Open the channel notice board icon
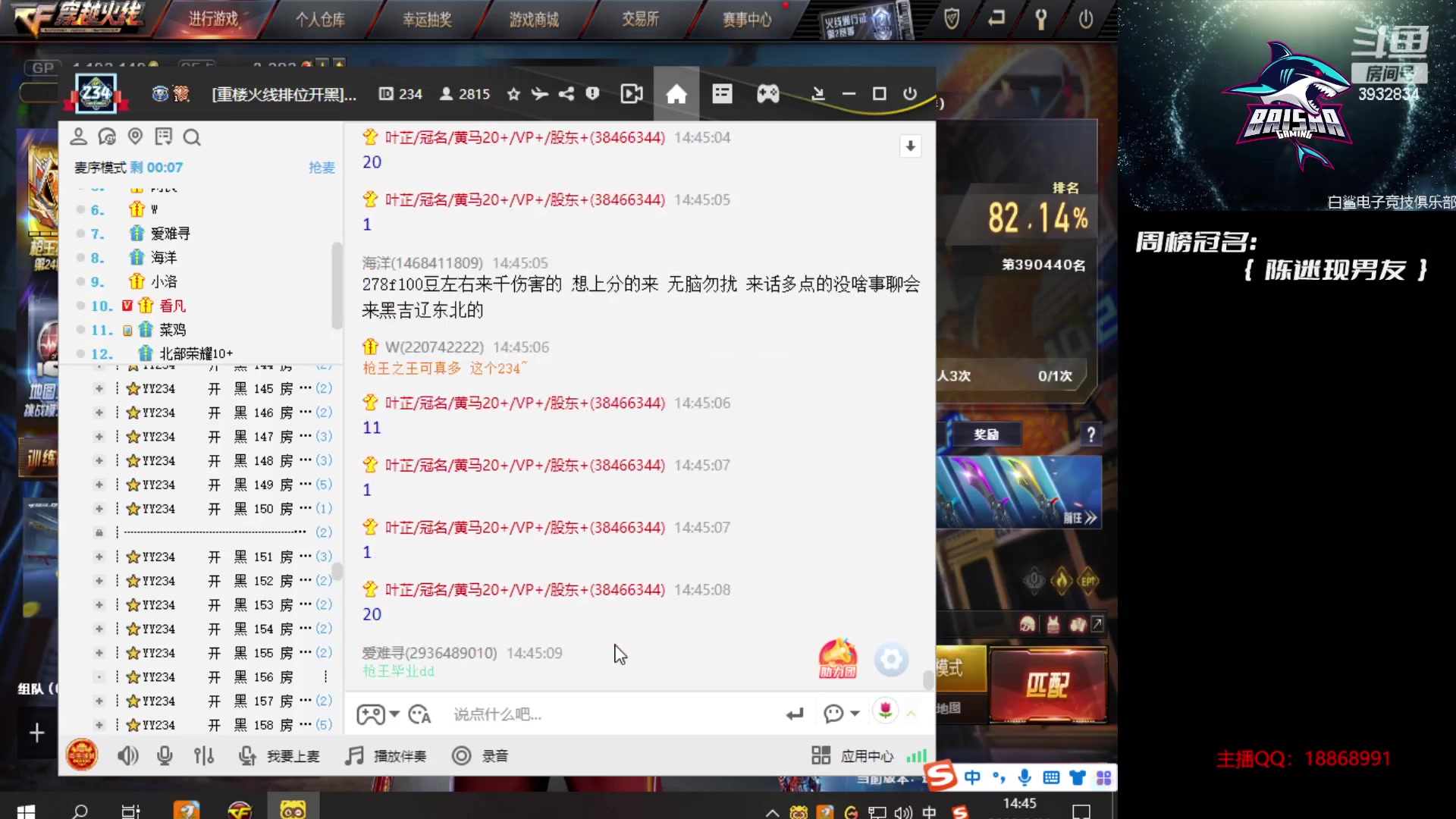This screenshot has height=819, width=1456. [x=163, y=136]
